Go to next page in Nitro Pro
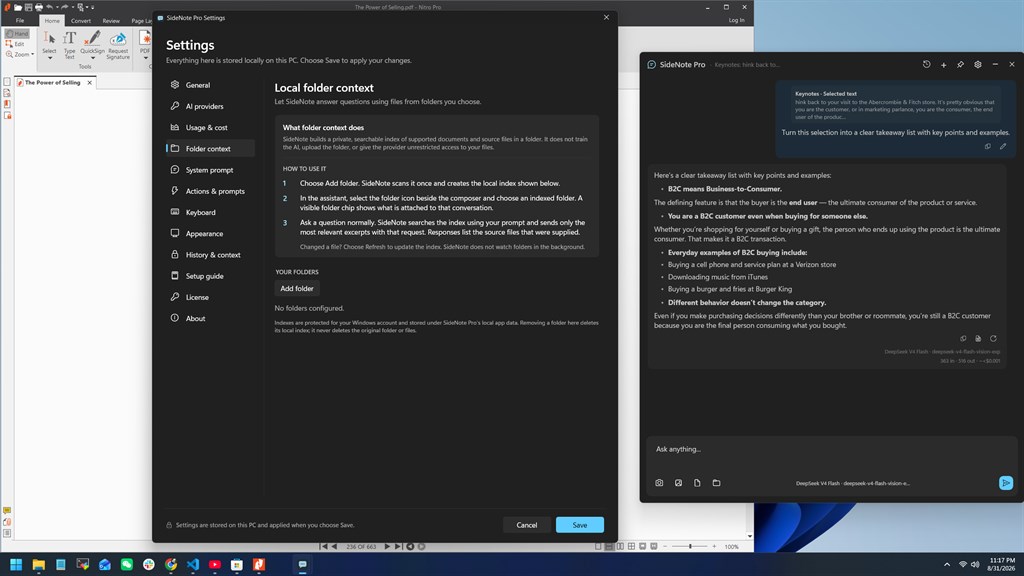The height and width of the screenshot is (576, 1024). [x=387, y=547]
